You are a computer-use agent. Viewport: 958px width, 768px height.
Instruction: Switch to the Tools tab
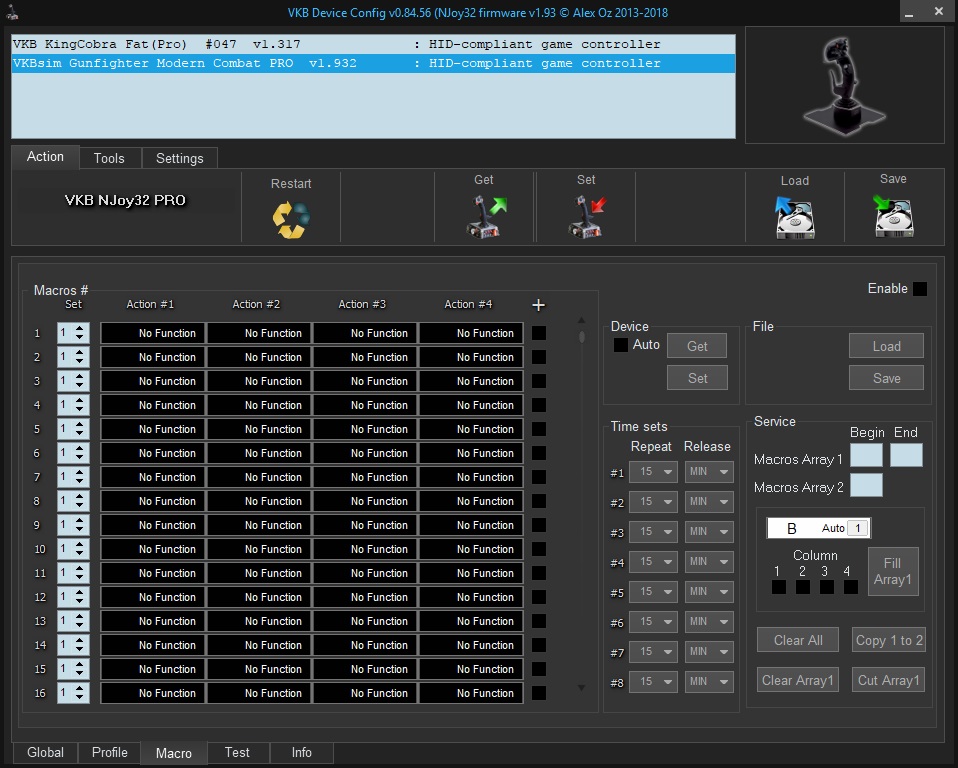pos(109,158)
